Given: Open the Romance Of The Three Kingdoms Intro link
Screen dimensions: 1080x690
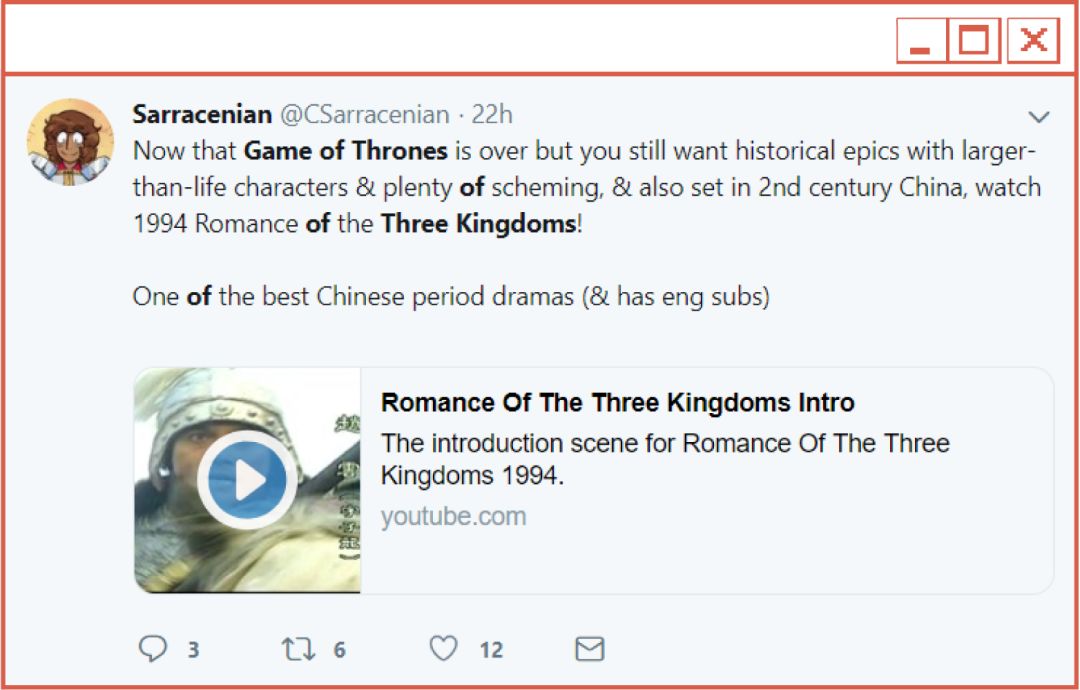Looking at the screenshot, I should (x=617, y=402).
